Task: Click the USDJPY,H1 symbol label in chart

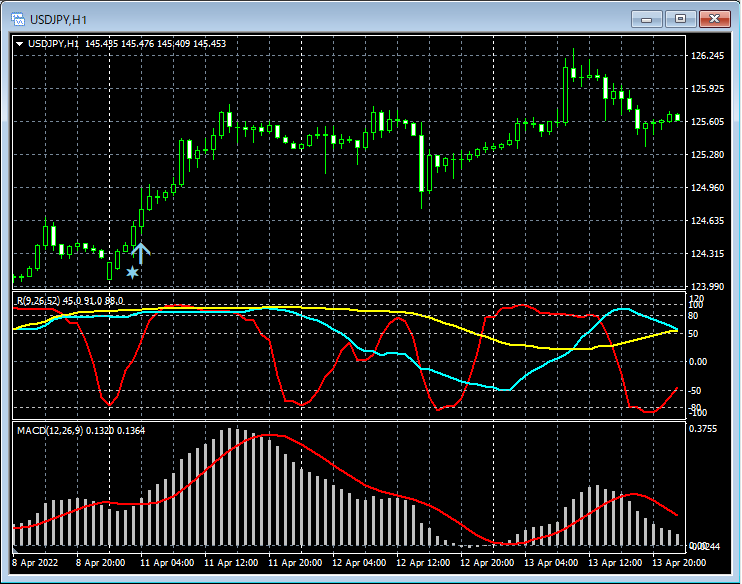Action: tap(54, 43)
